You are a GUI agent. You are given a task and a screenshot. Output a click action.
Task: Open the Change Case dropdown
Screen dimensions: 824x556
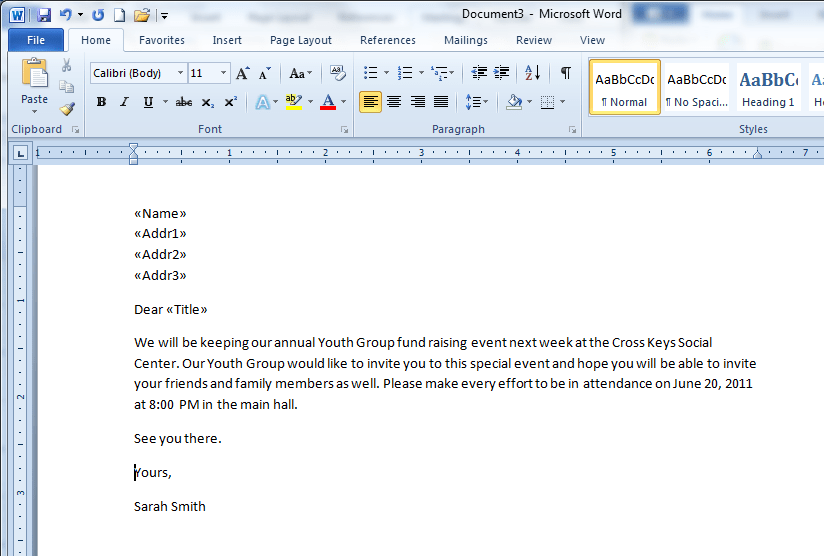coord(301,73)
